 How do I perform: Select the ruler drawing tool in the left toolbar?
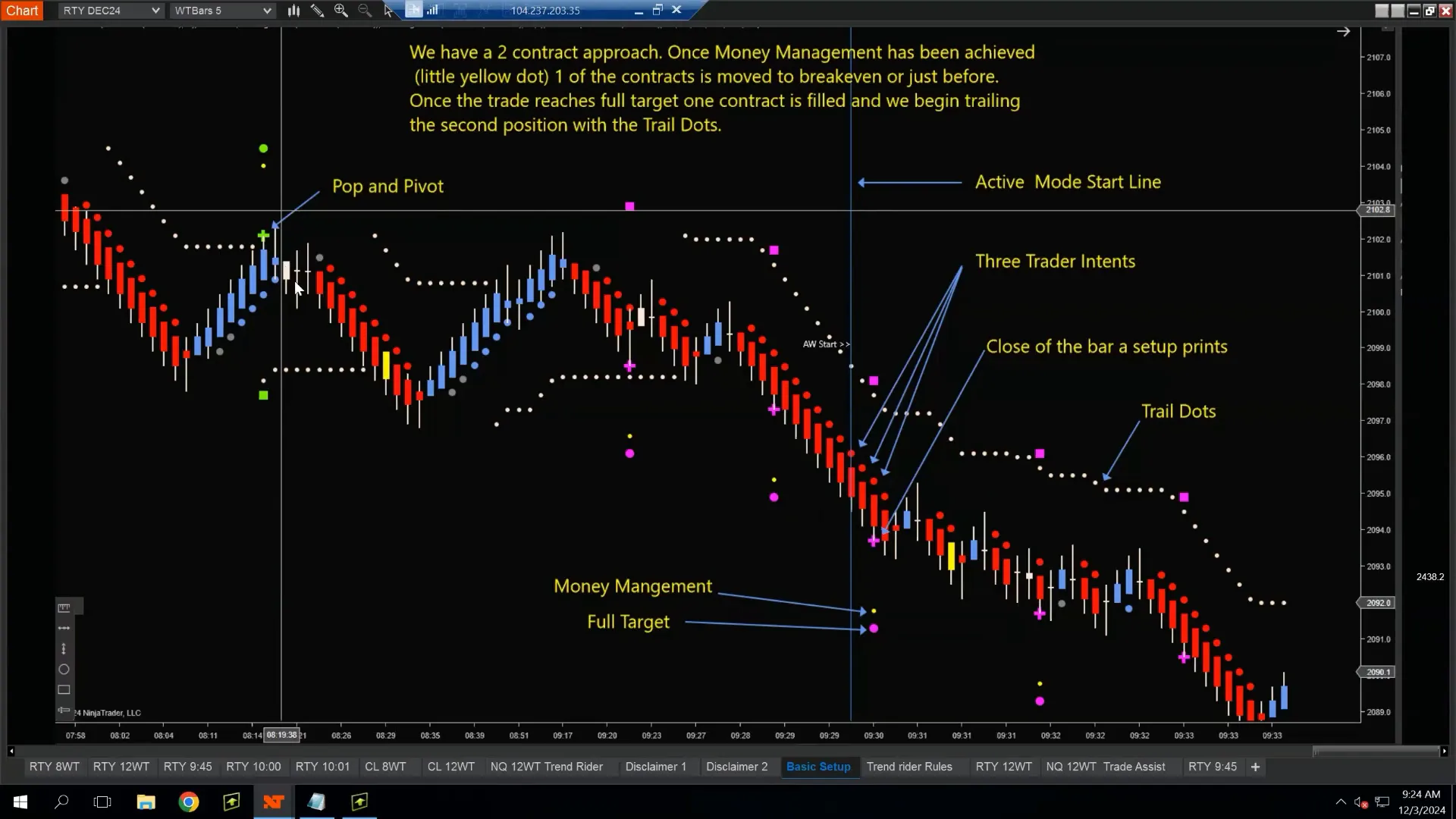coord(64,607)
